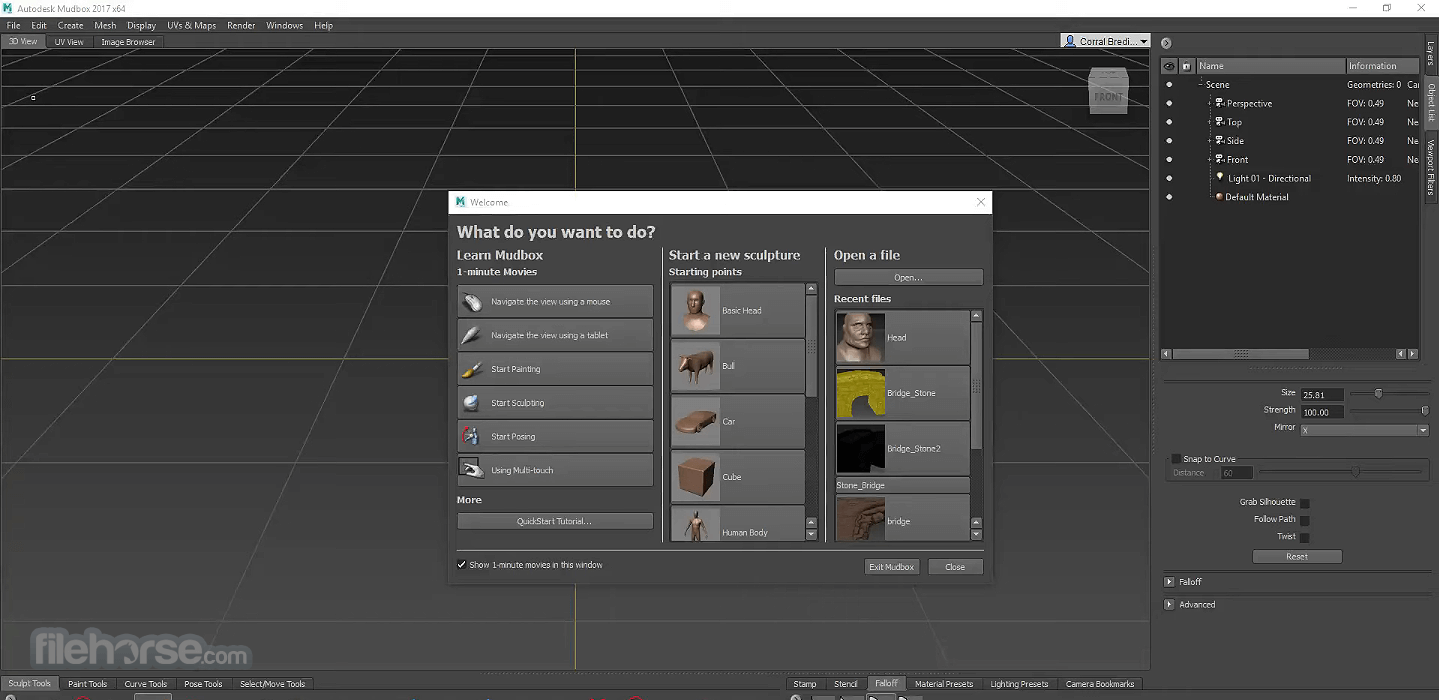Open the Create menu
This screenshot has height=700, width=1439.
click(70, 25)
